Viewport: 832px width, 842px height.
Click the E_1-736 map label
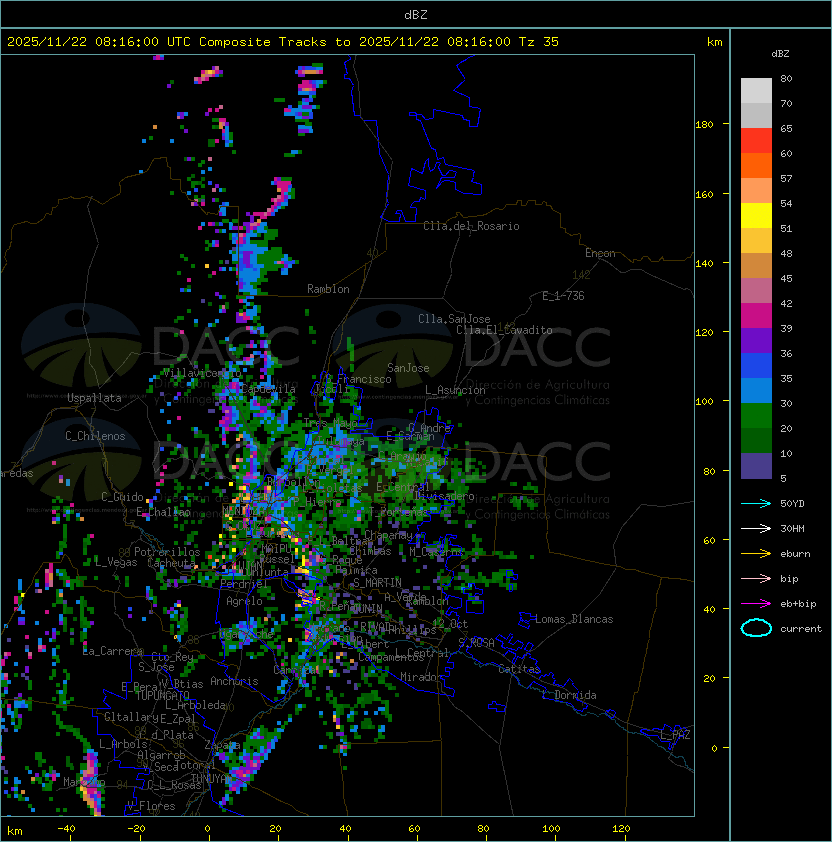[563, 296]
